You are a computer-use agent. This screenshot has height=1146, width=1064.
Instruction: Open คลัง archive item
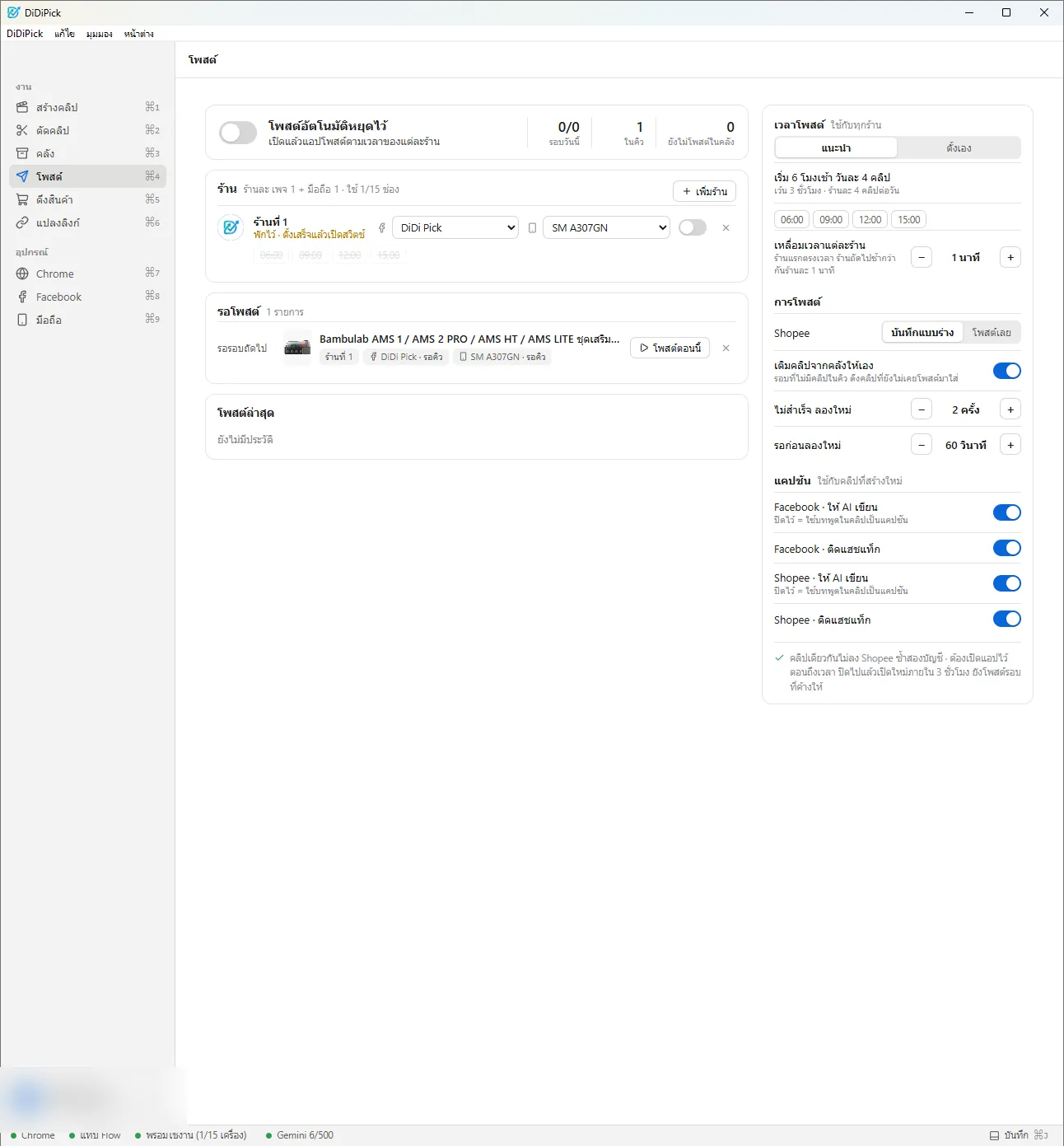[x=87, y=153]
